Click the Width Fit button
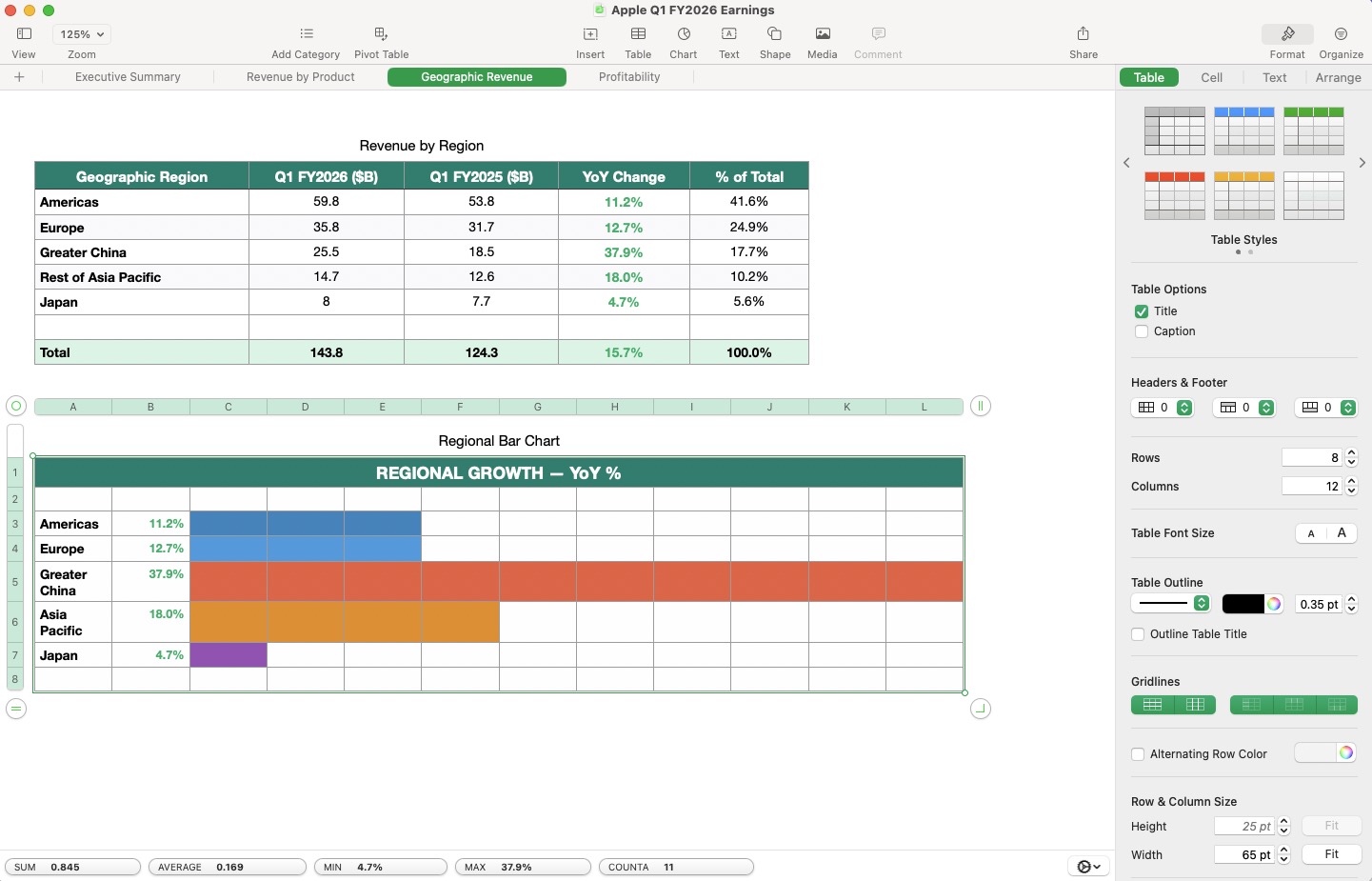 [x=1331, y=854]
